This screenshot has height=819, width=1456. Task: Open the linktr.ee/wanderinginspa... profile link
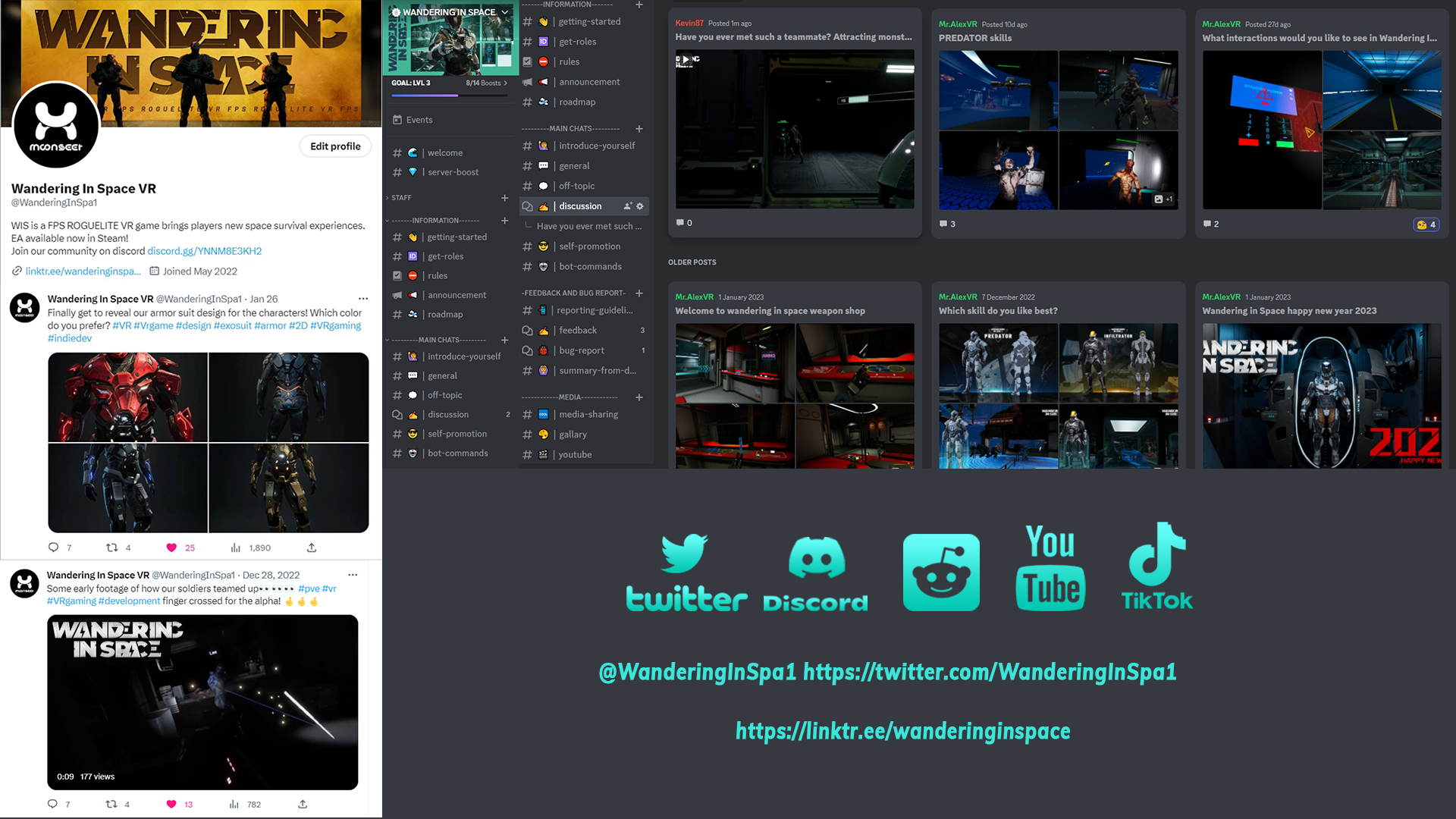83,271
